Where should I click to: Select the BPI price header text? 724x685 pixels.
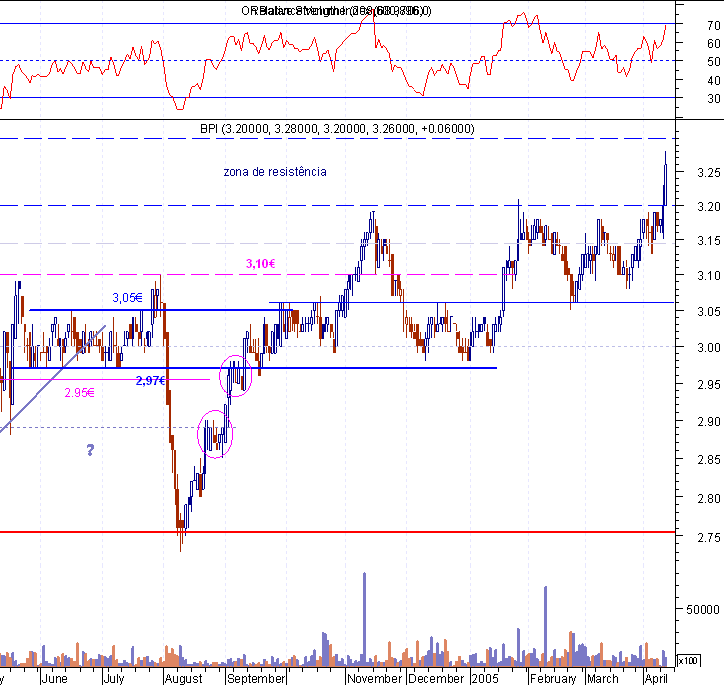pyautogui.click(x=337, y=129)
